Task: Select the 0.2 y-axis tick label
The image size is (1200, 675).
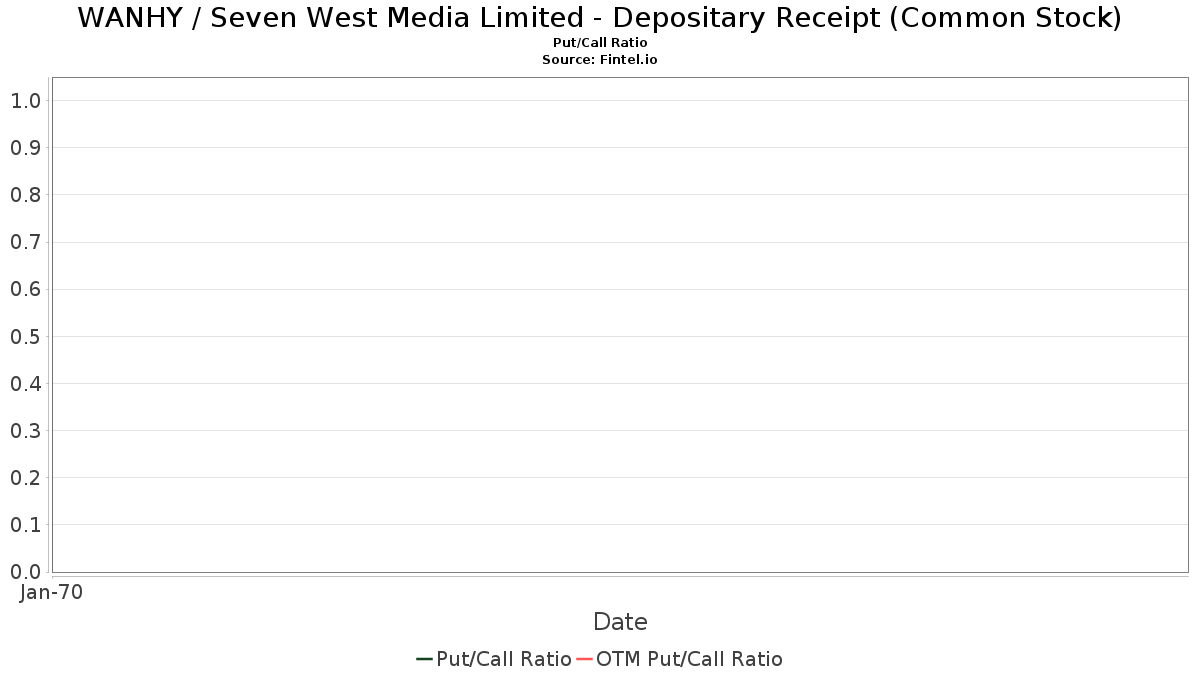Action: point(25,478)
